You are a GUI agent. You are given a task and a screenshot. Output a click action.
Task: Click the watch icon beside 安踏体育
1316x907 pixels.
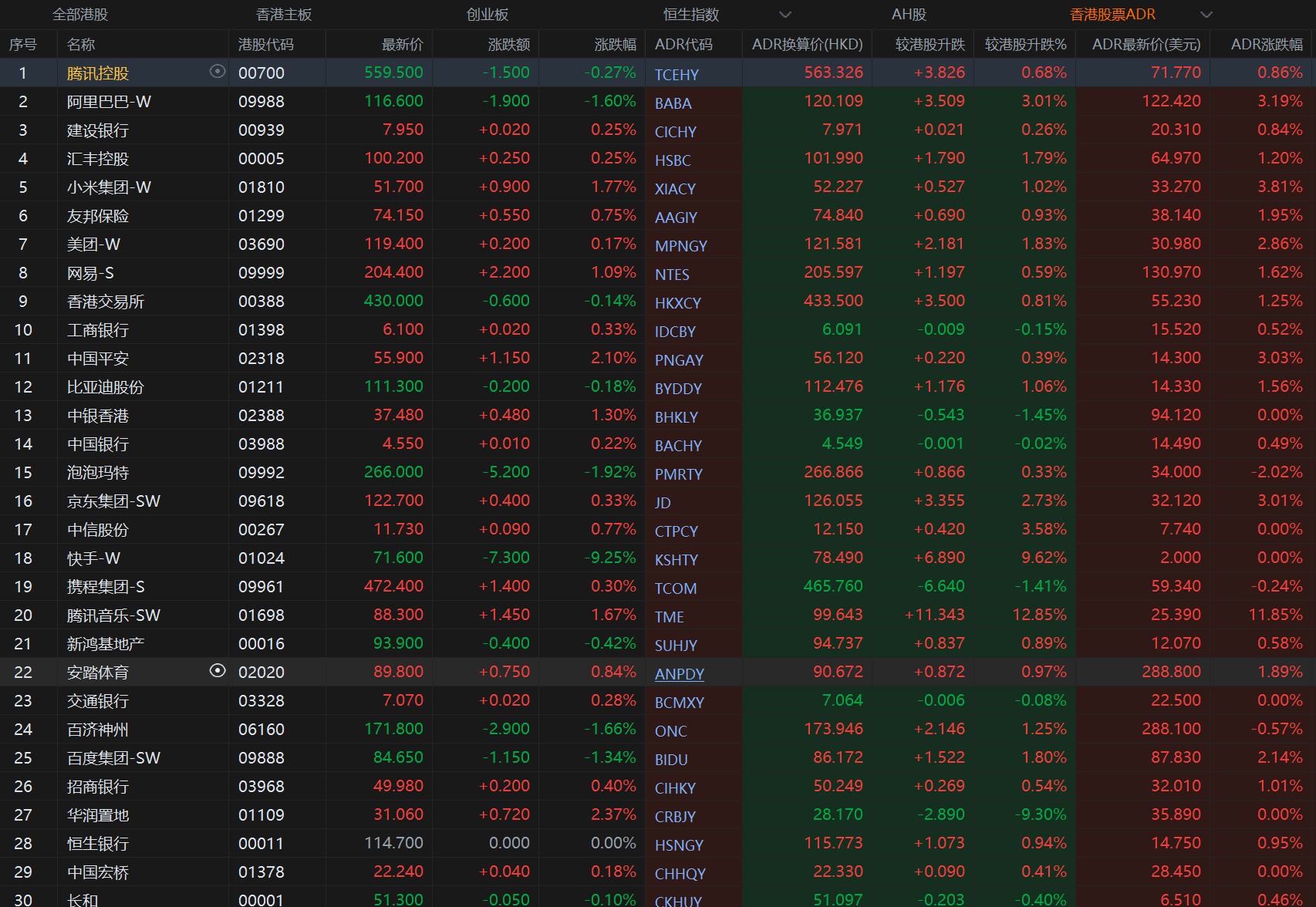click(218, 671)
